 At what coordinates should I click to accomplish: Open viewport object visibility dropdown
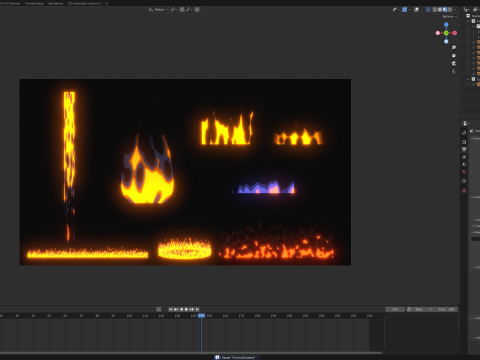[396, 10]
